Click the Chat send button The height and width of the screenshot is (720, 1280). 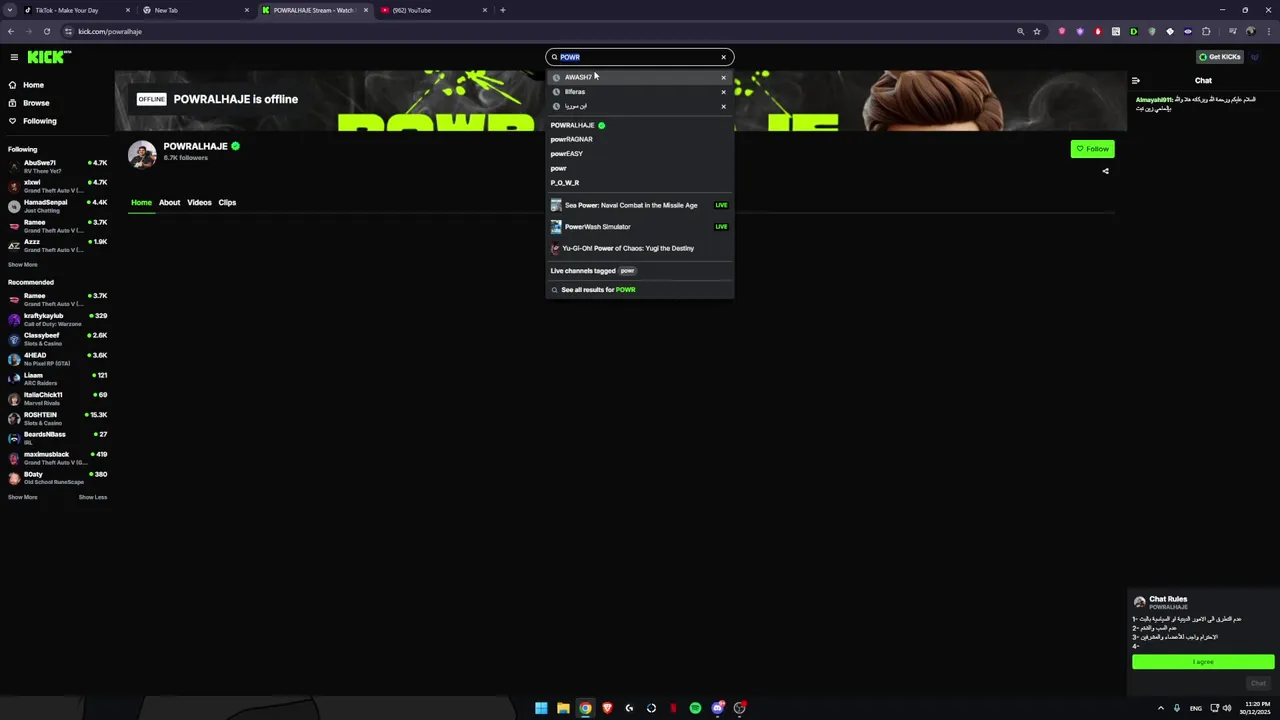coord(1258,684)
